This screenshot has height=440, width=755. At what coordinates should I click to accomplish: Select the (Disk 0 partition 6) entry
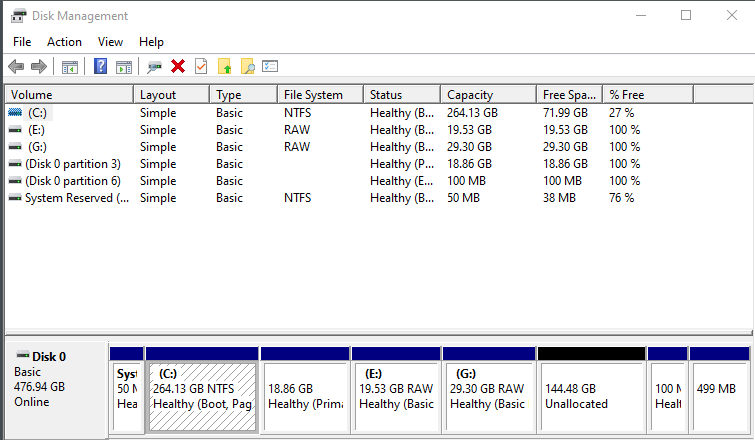click(73, 181)
